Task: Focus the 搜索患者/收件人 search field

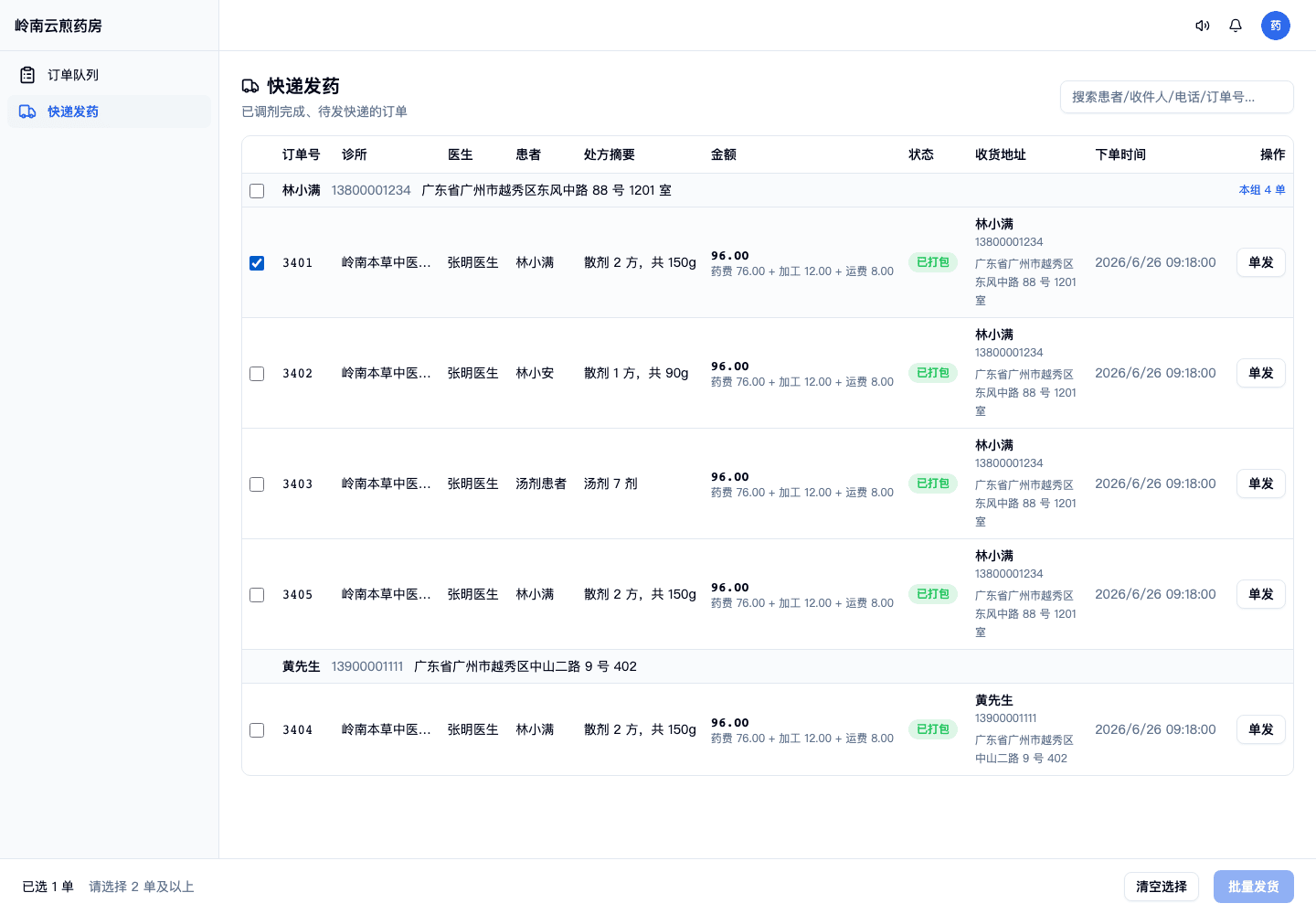Action: pyautogui.click(x=1177, y=97)
